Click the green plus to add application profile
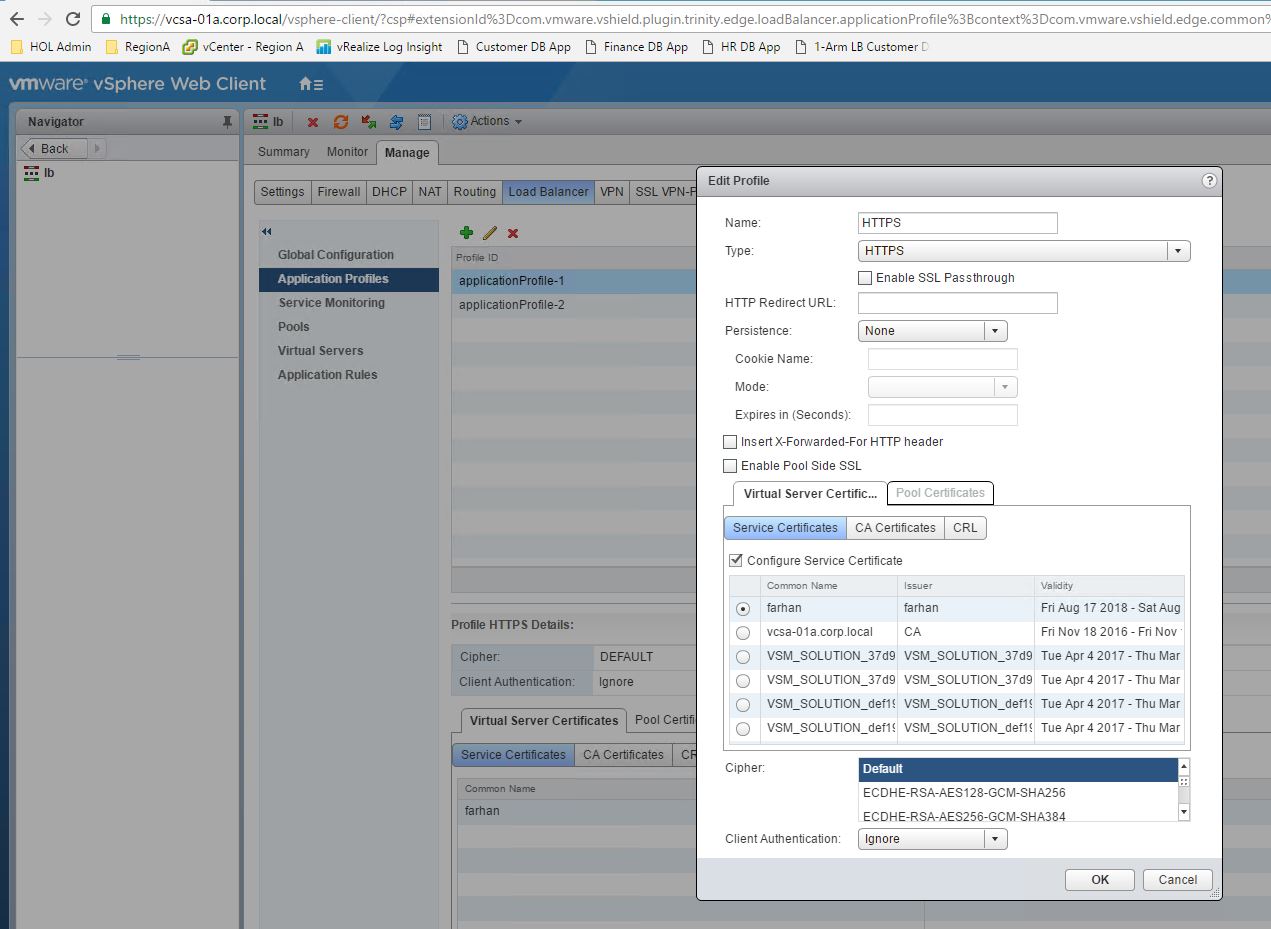This screenshot has height=929, width=1271. click(466, 232)
